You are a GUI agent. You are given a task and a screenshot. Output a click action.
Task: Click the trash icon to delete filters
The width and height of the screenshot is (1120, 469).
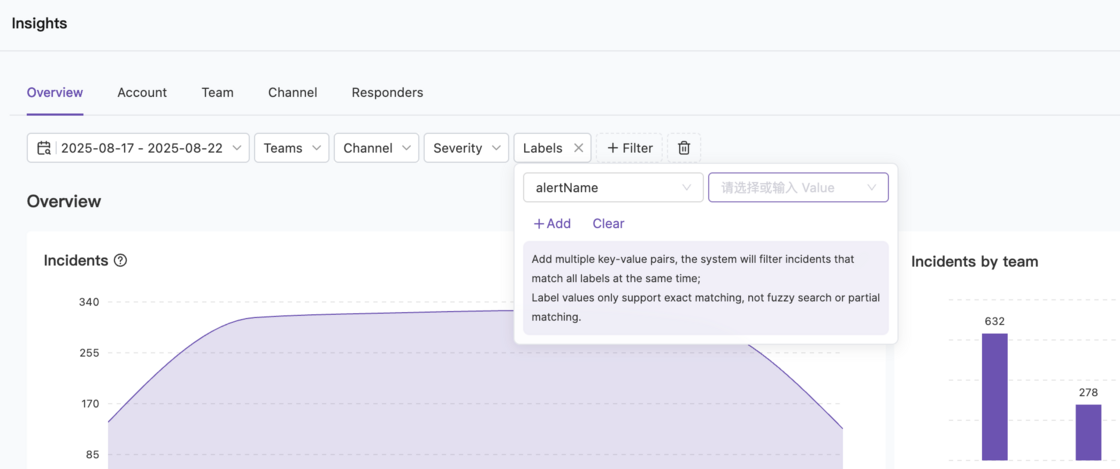684,148
